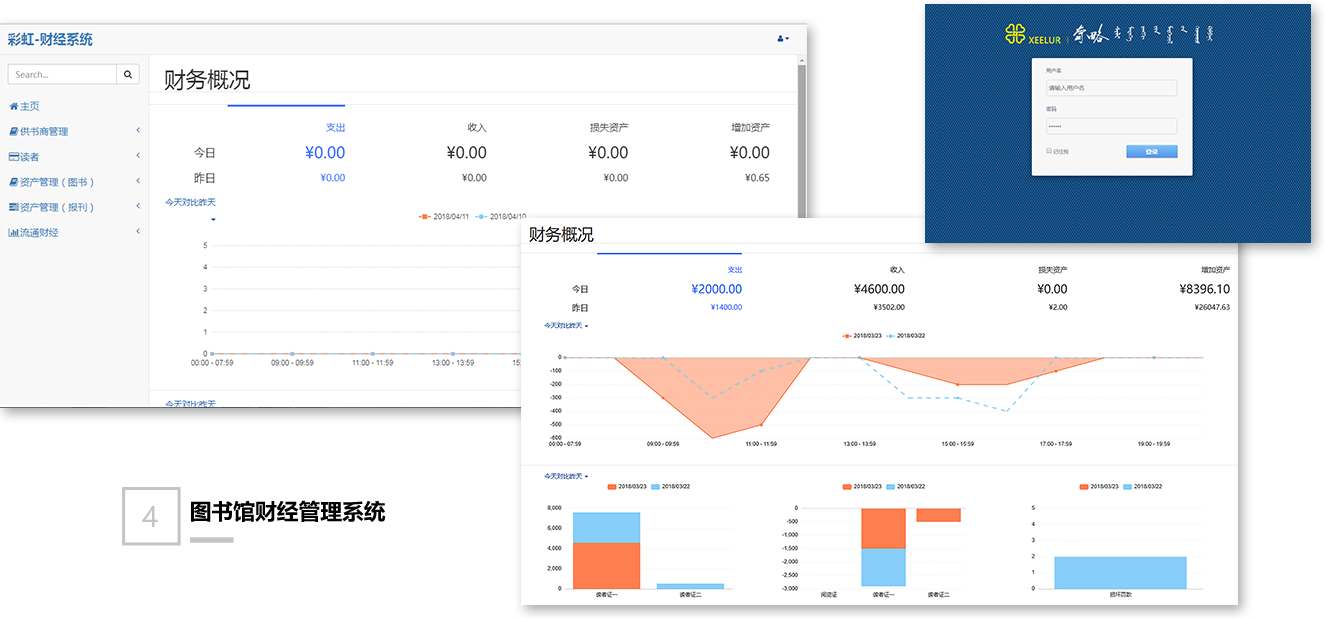
Task: Click the 彩虹-财经系统 brand link
Action: (x=50, y=39)
